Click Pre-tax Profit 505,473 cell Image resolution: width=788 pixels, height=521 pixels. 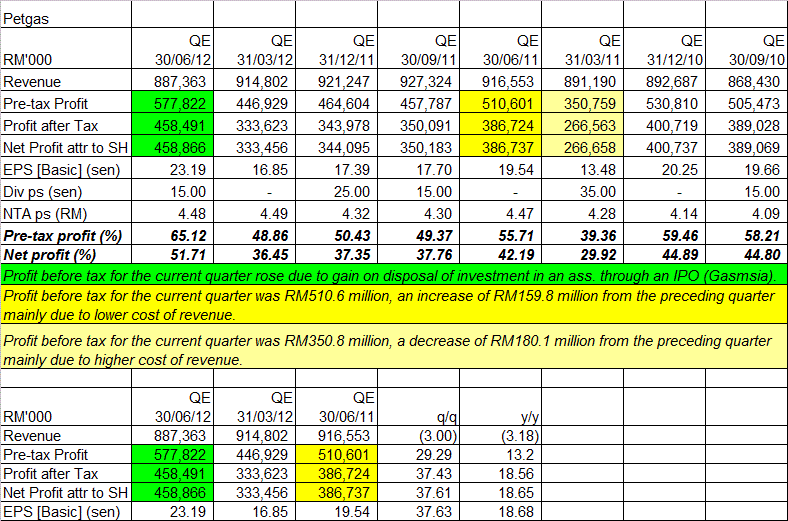coord(746,103)
